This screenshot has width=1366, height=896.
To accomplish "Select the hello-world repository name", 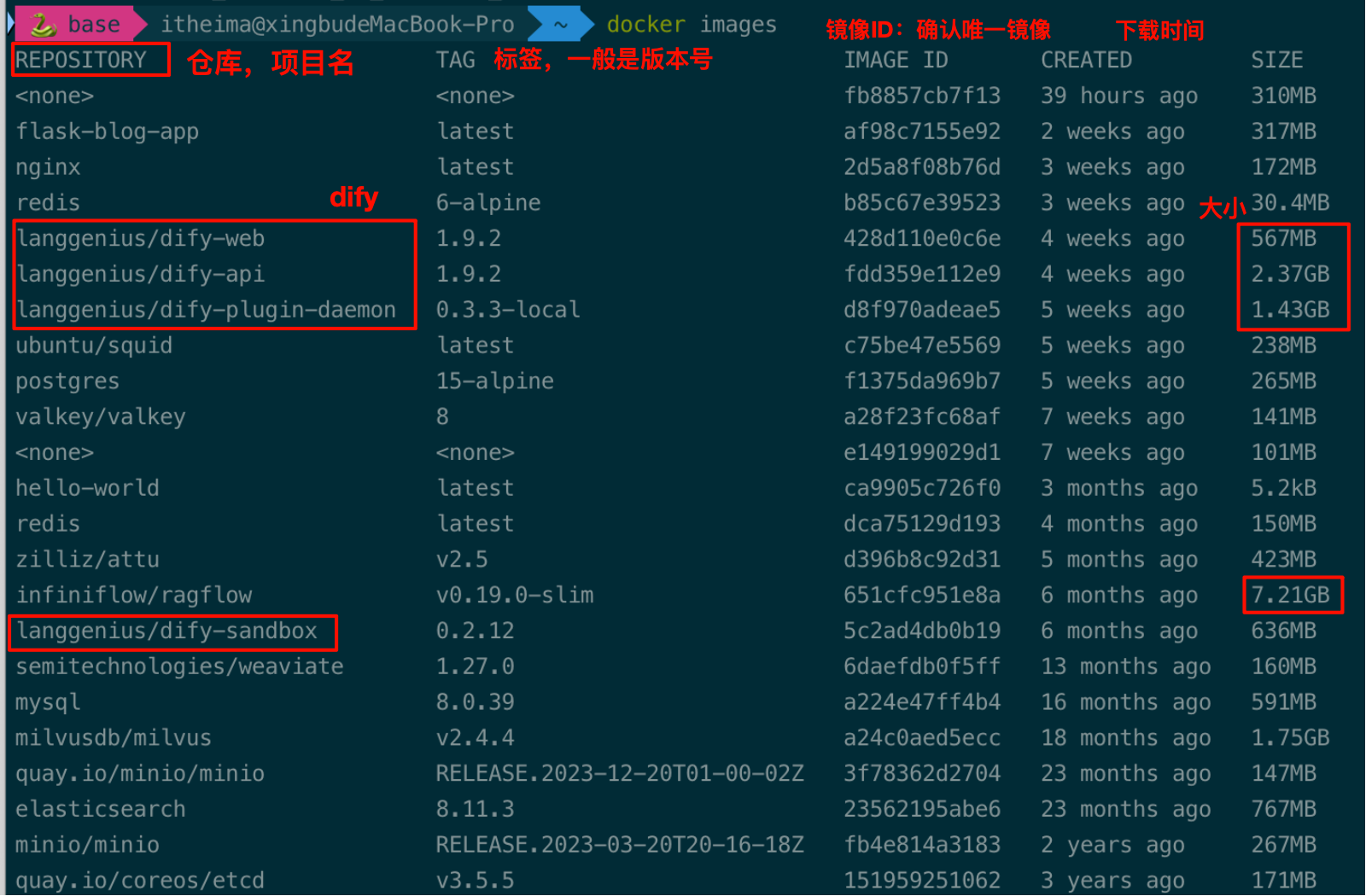I will coord(87,488).
